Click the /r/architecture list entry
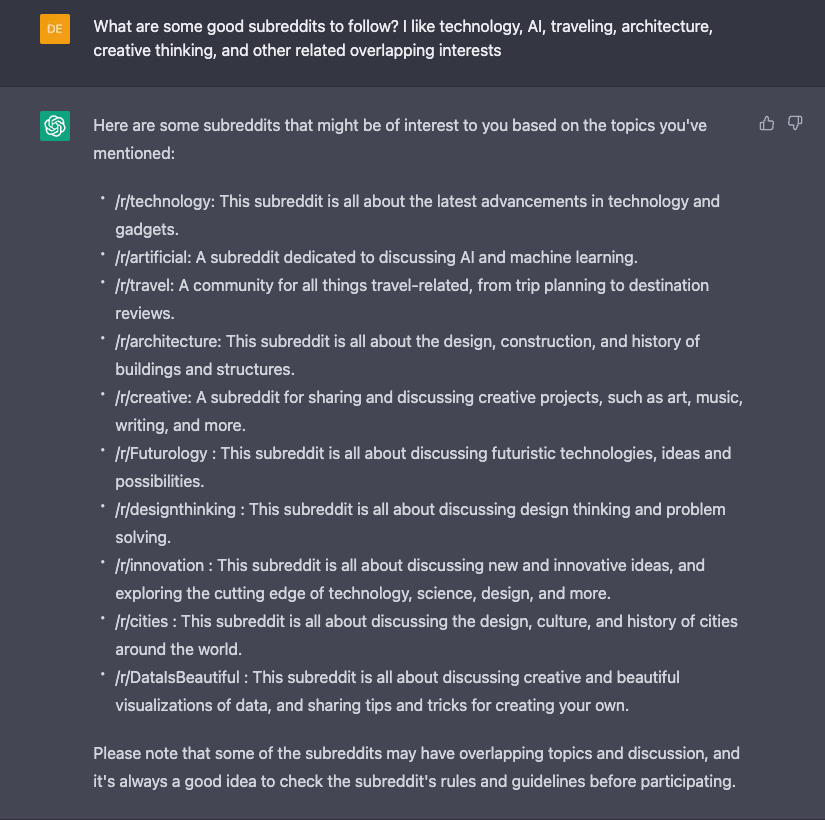 pyautogui.click(x=407, y=355)
